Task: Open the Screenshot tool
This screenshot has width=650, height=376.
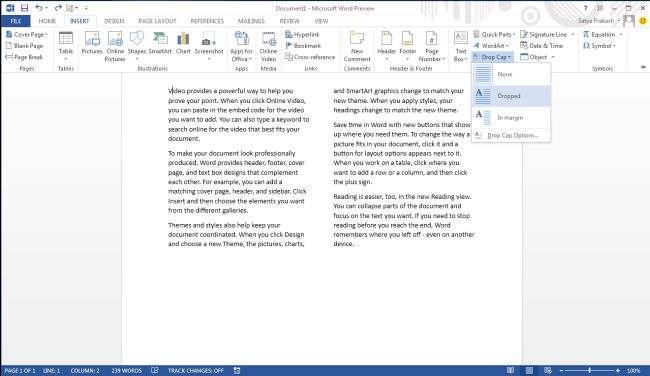Action: [x=209, y=46]
